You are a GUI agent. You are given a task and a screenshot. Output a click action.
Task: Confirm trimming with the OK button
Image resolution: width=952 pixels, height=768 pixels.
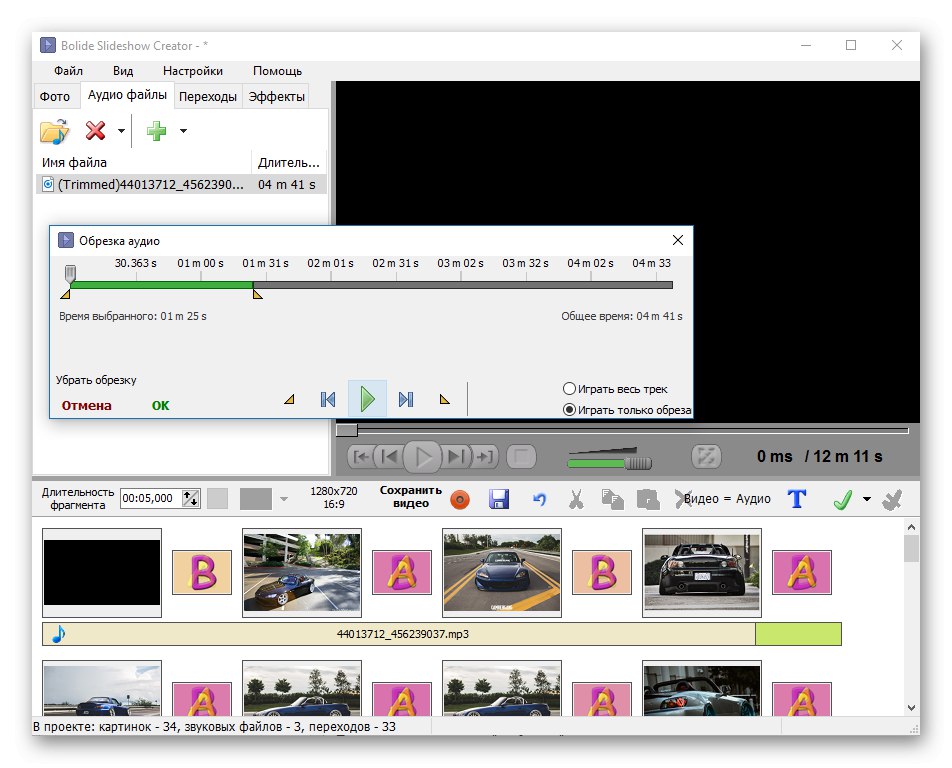pyautogui.click(x=160, y=406)
